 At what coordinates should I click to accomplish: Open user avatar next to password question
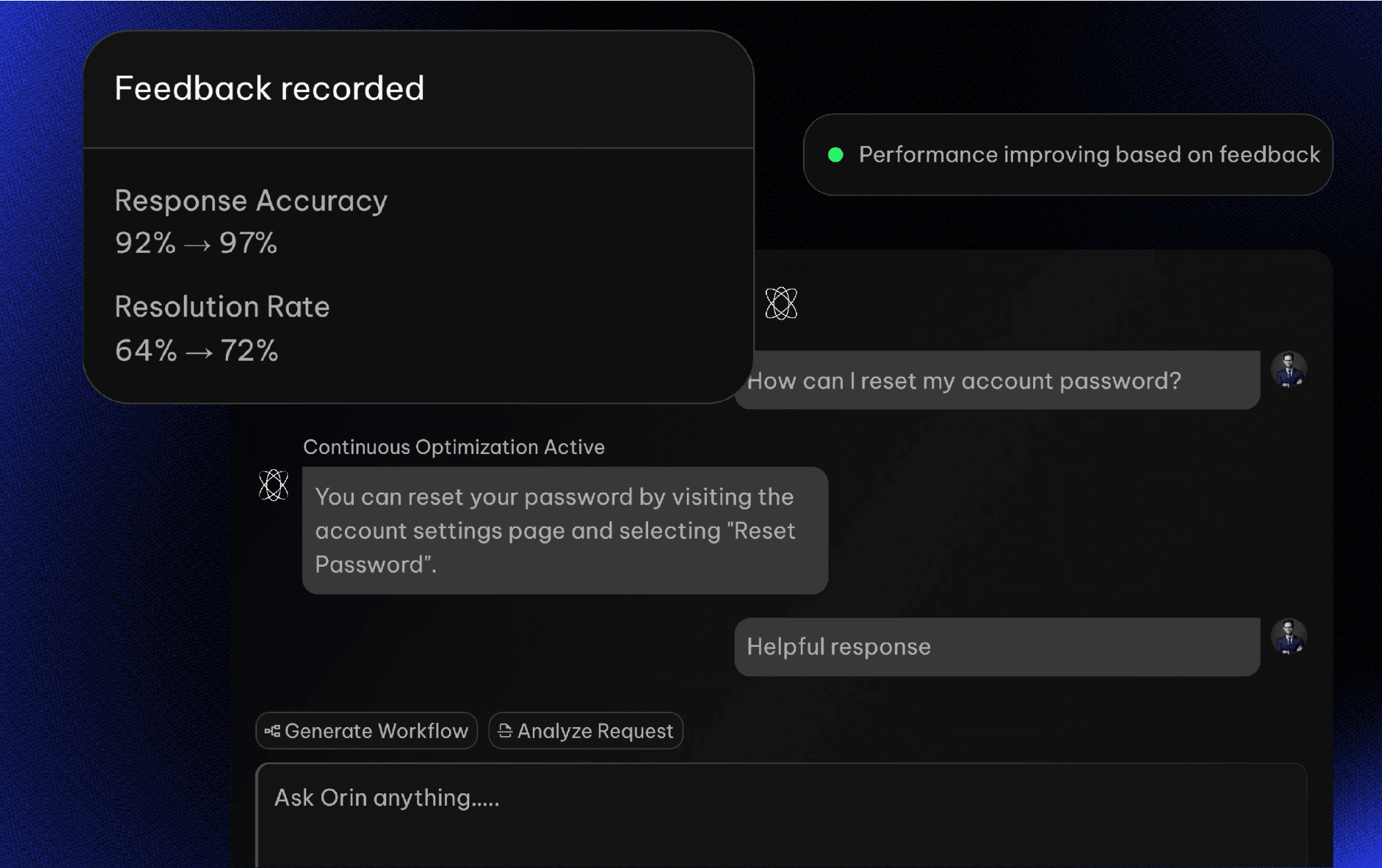pyautogui.click(x=1289, y=369)
